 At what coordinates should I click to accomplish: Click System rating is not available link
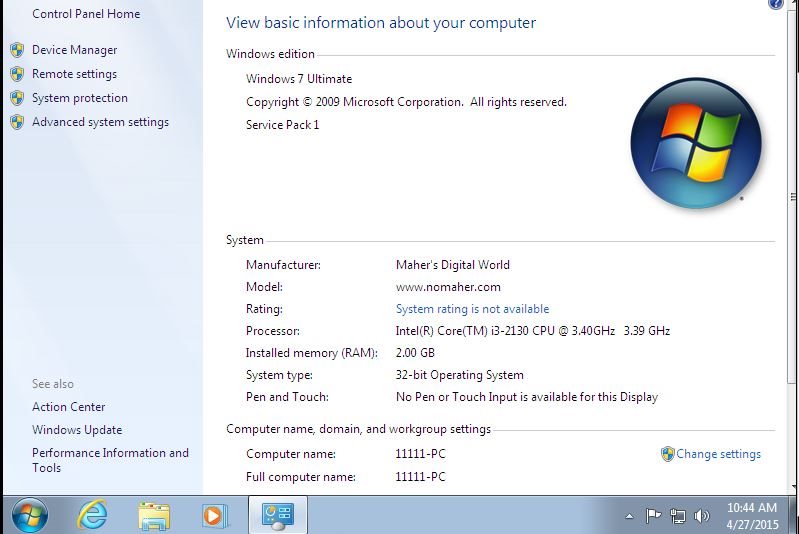click(x=472, y=309)
